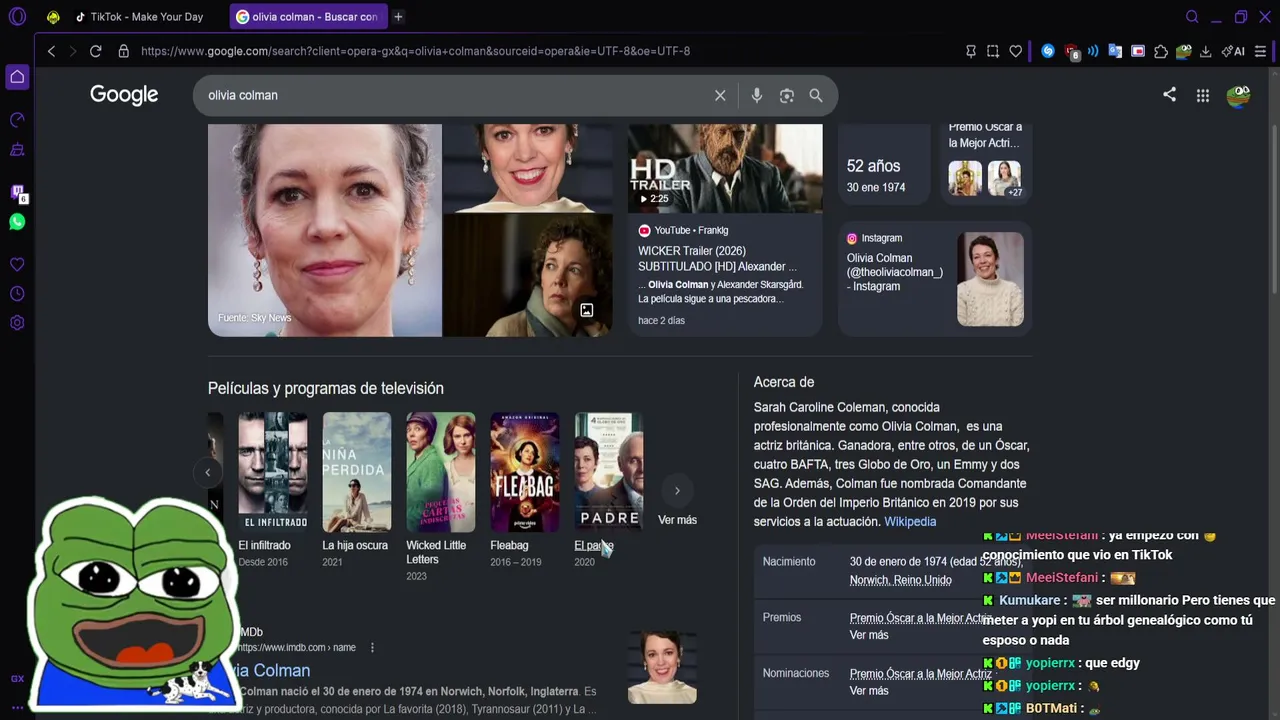Reload the current page
This screenshot has width=1280, height=720.
96,51
